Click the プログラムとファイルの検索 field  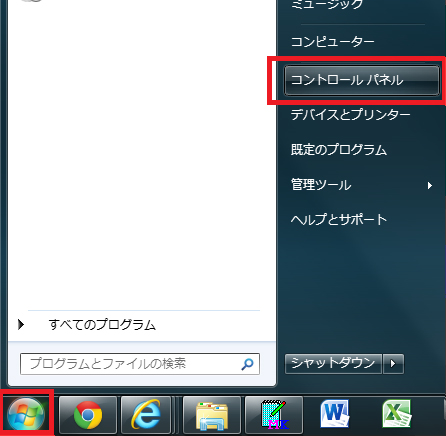pos(140,364)
